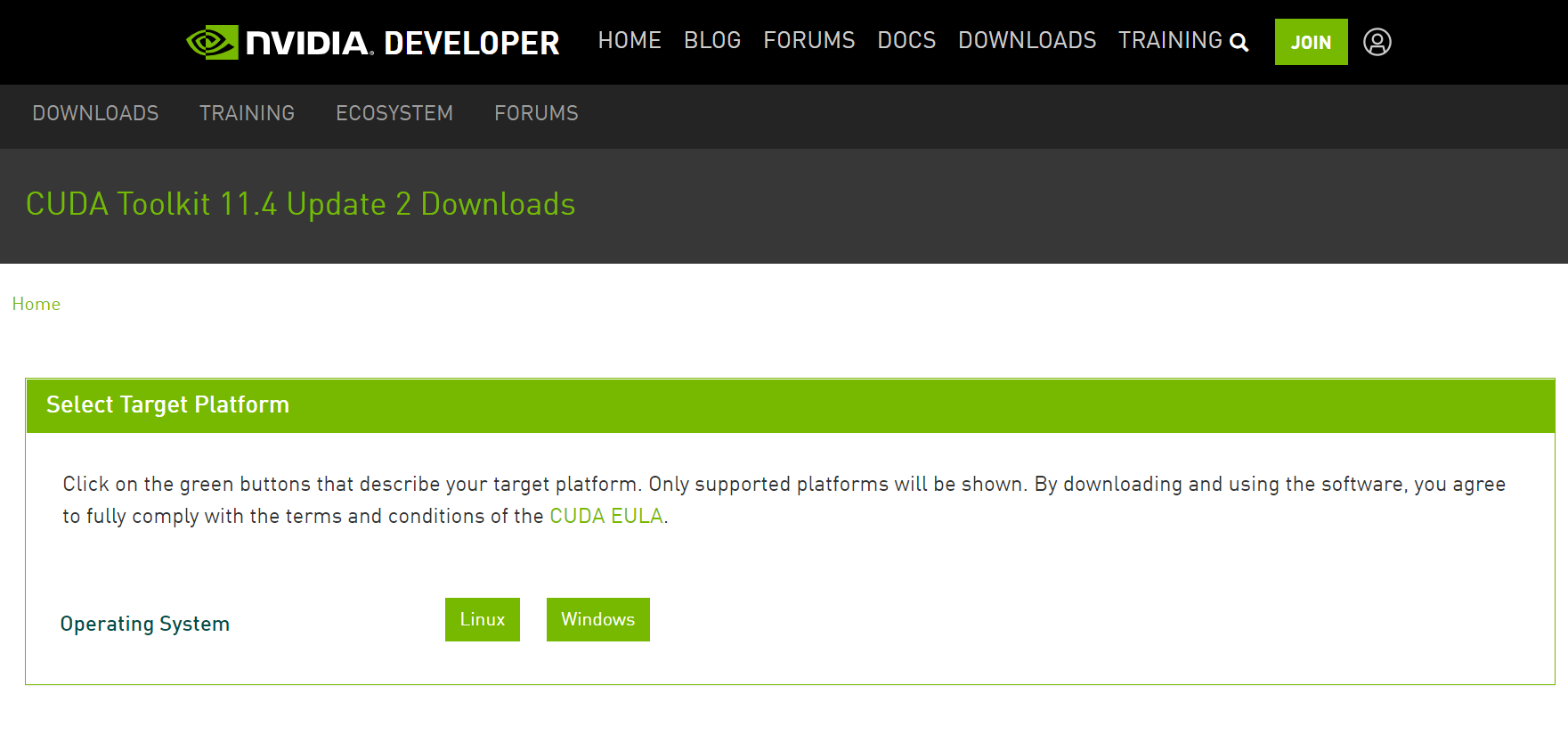Open the user account profile icon
This screenshot has width=1568, height=735.
pos(1377,42)
